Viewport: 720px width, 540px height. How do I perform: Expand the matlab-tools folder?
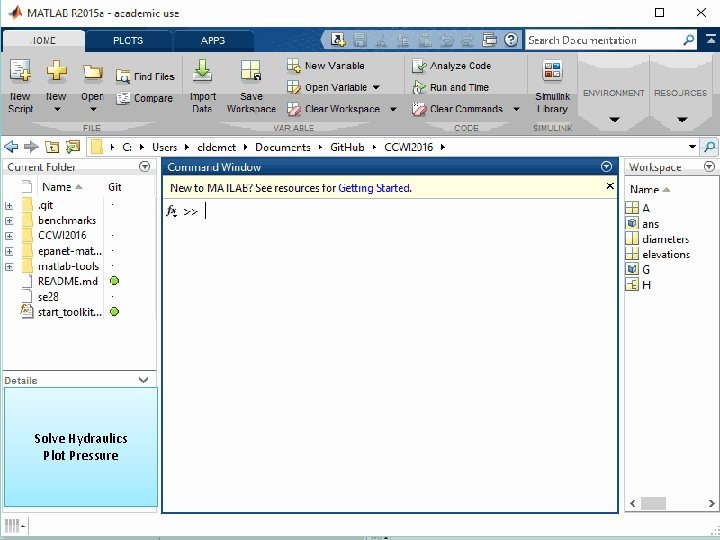(9, 267)
